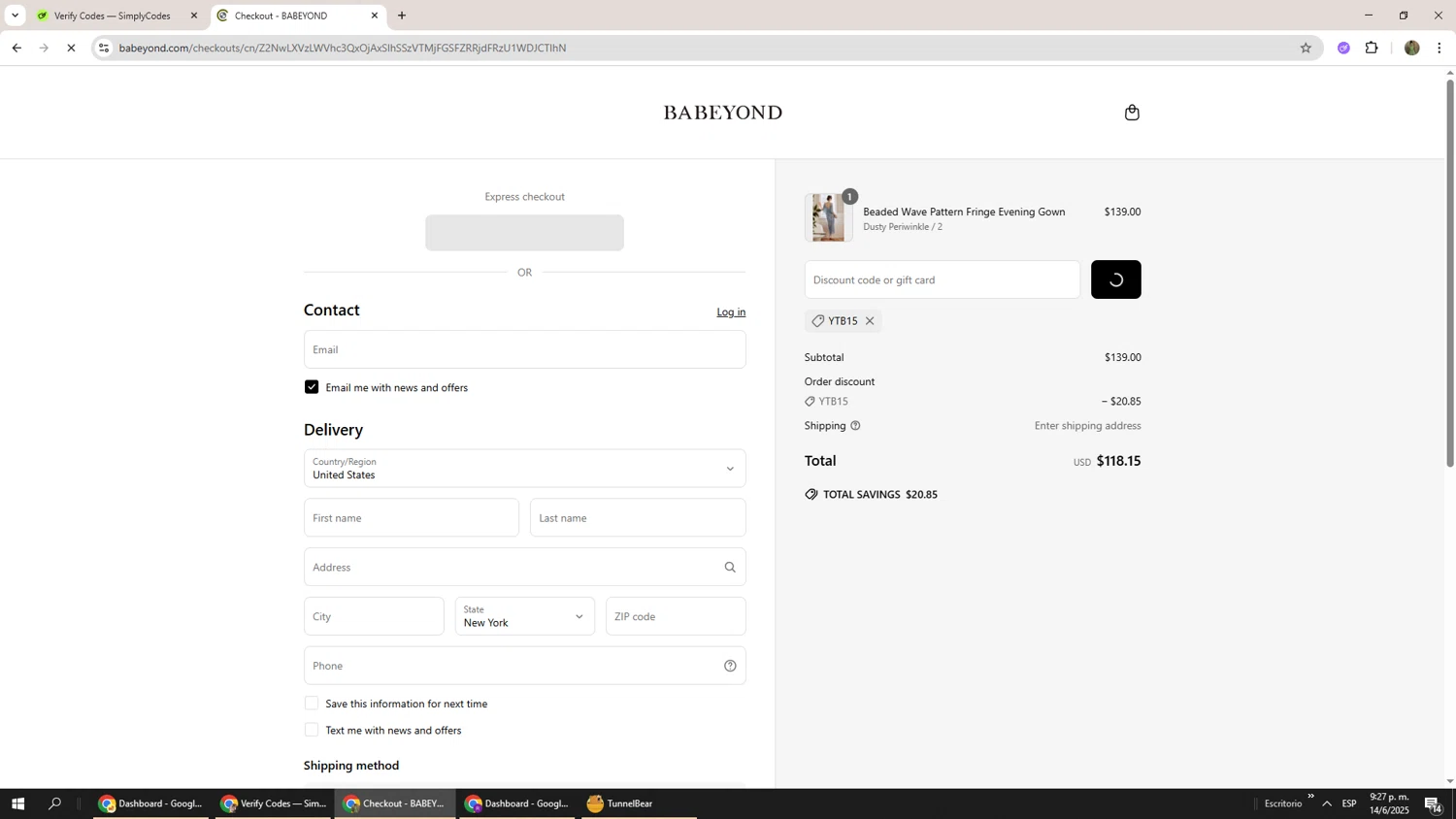Viewport: 1456px width, 819px height.
Task: Close the Verify Codes SimplyCodes tab
Action: pyautogui.click(x=194, y=16)
